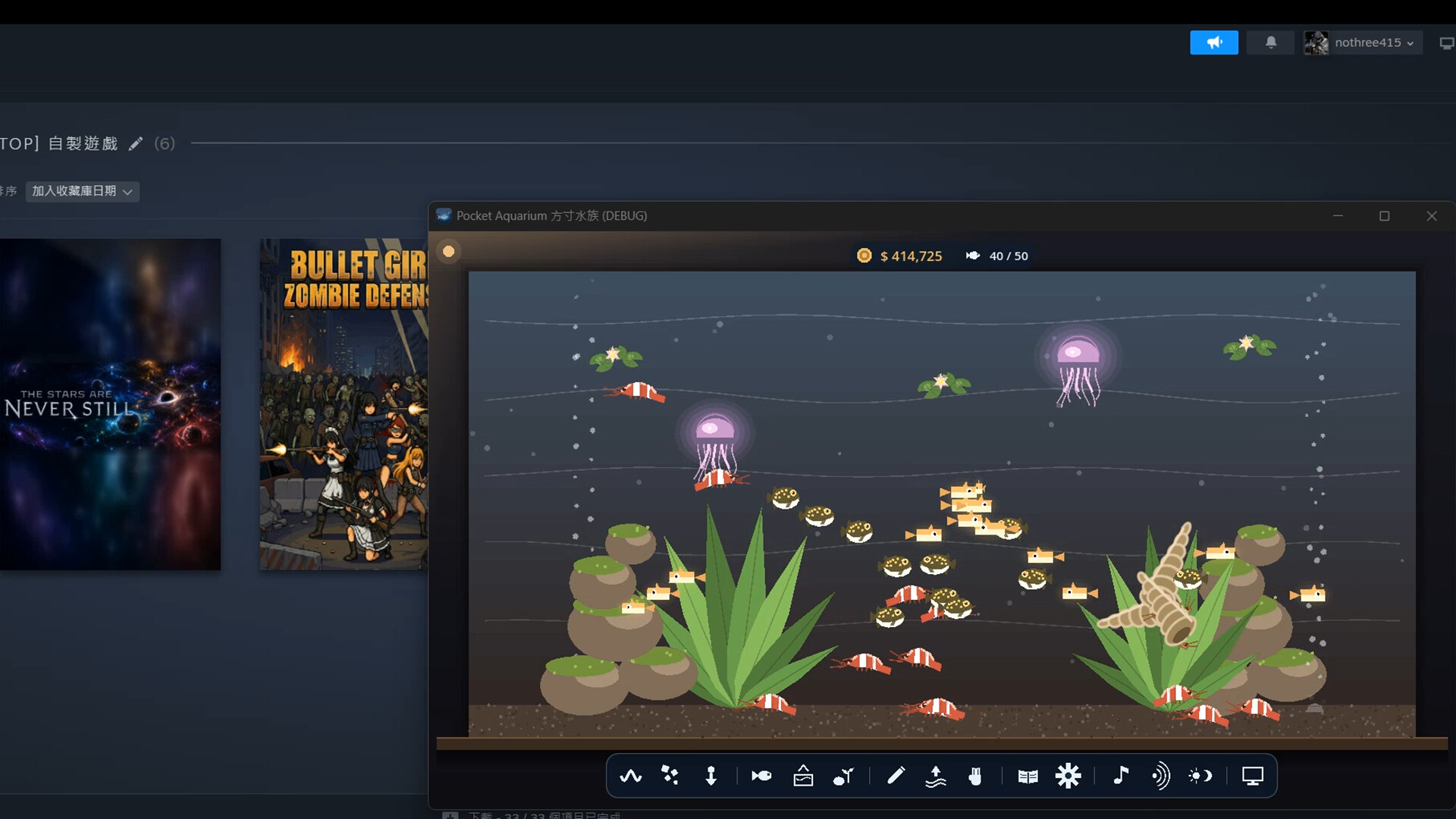Click the orange dot in aquarium header

pyautogui.click(x=448, y=251)
